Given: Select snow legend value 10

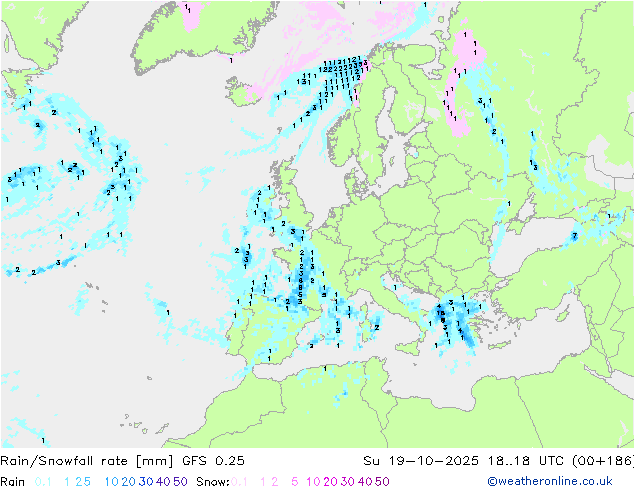Looking at the screenshot, I should tap(313, 482).
